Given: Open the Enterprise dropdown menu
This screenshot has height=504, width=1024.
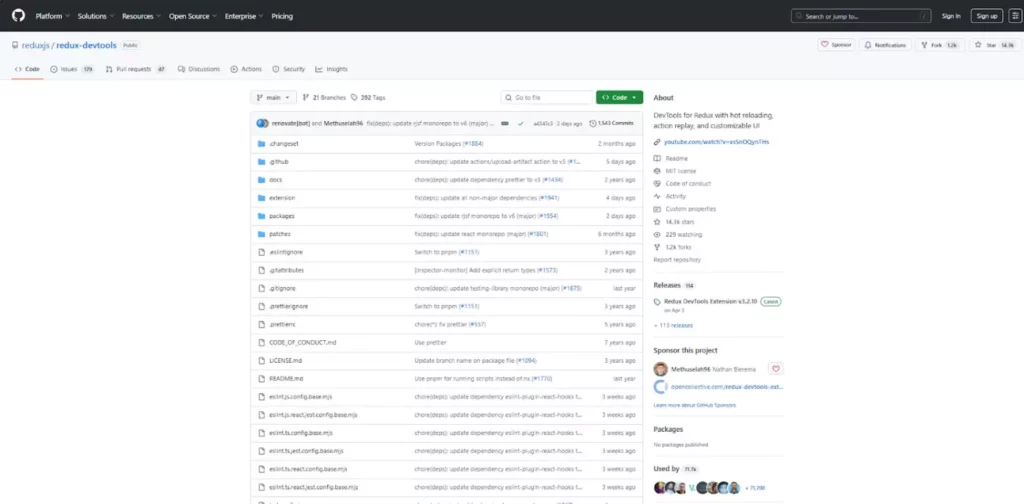Looking at the screenshot, I should (244, 16).
